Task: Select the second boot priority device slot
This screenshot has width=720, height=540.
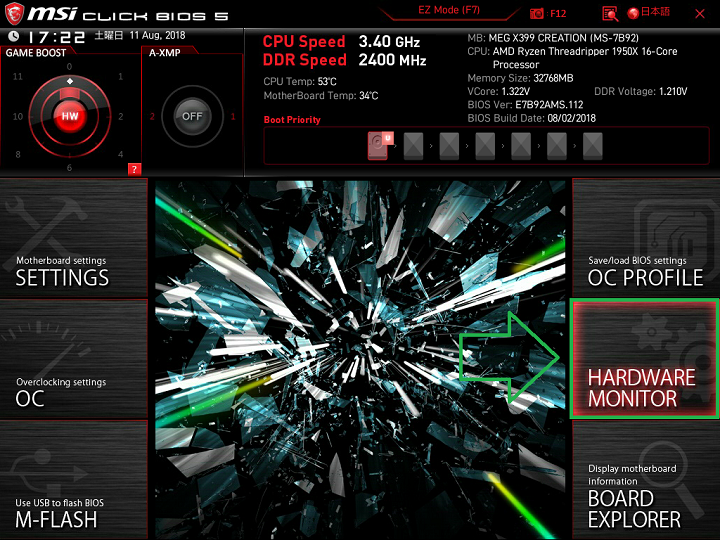Action: 413,146
